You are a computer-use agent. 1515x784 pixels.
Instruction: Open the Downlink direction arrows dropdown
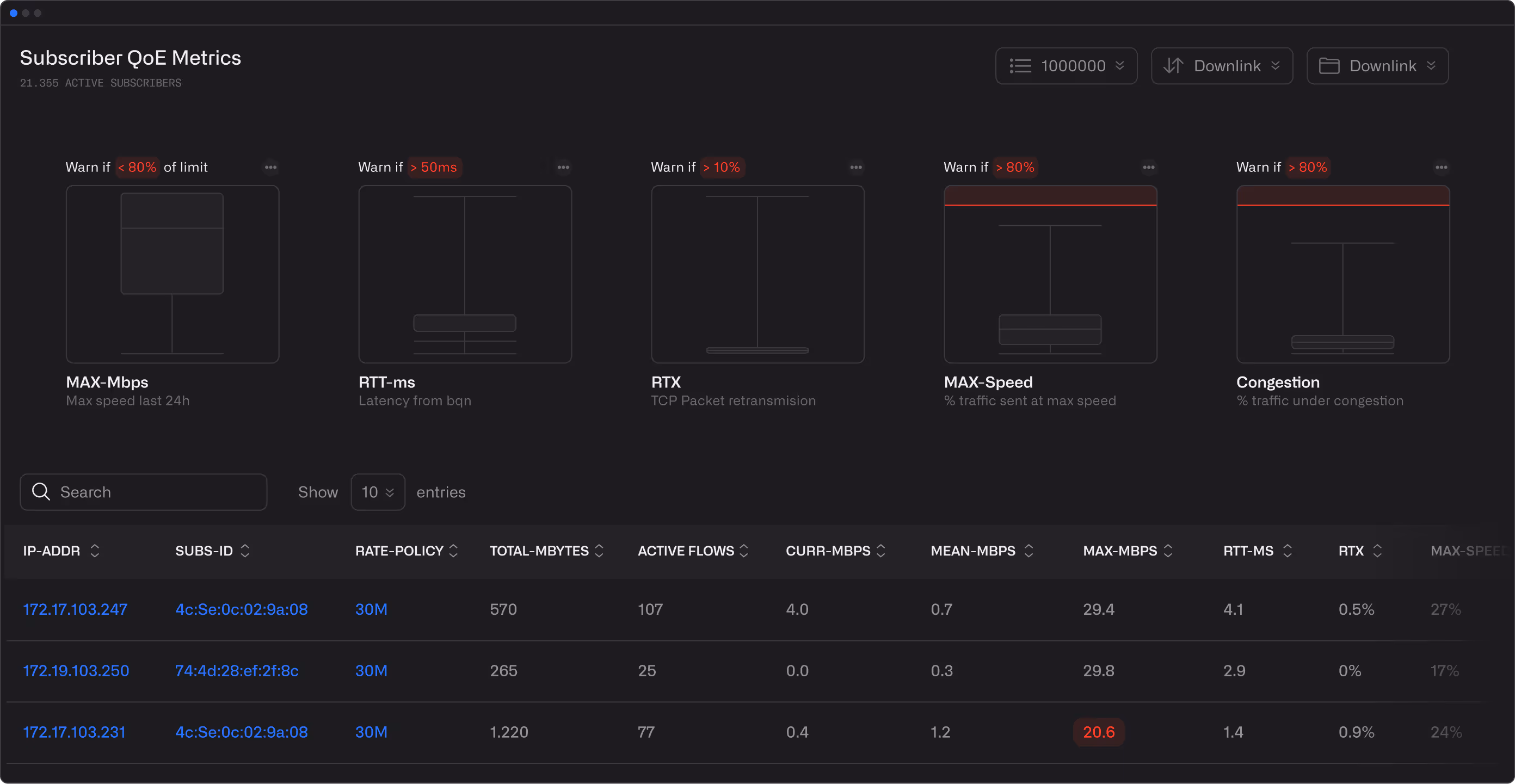click(x=1222, y=66)
